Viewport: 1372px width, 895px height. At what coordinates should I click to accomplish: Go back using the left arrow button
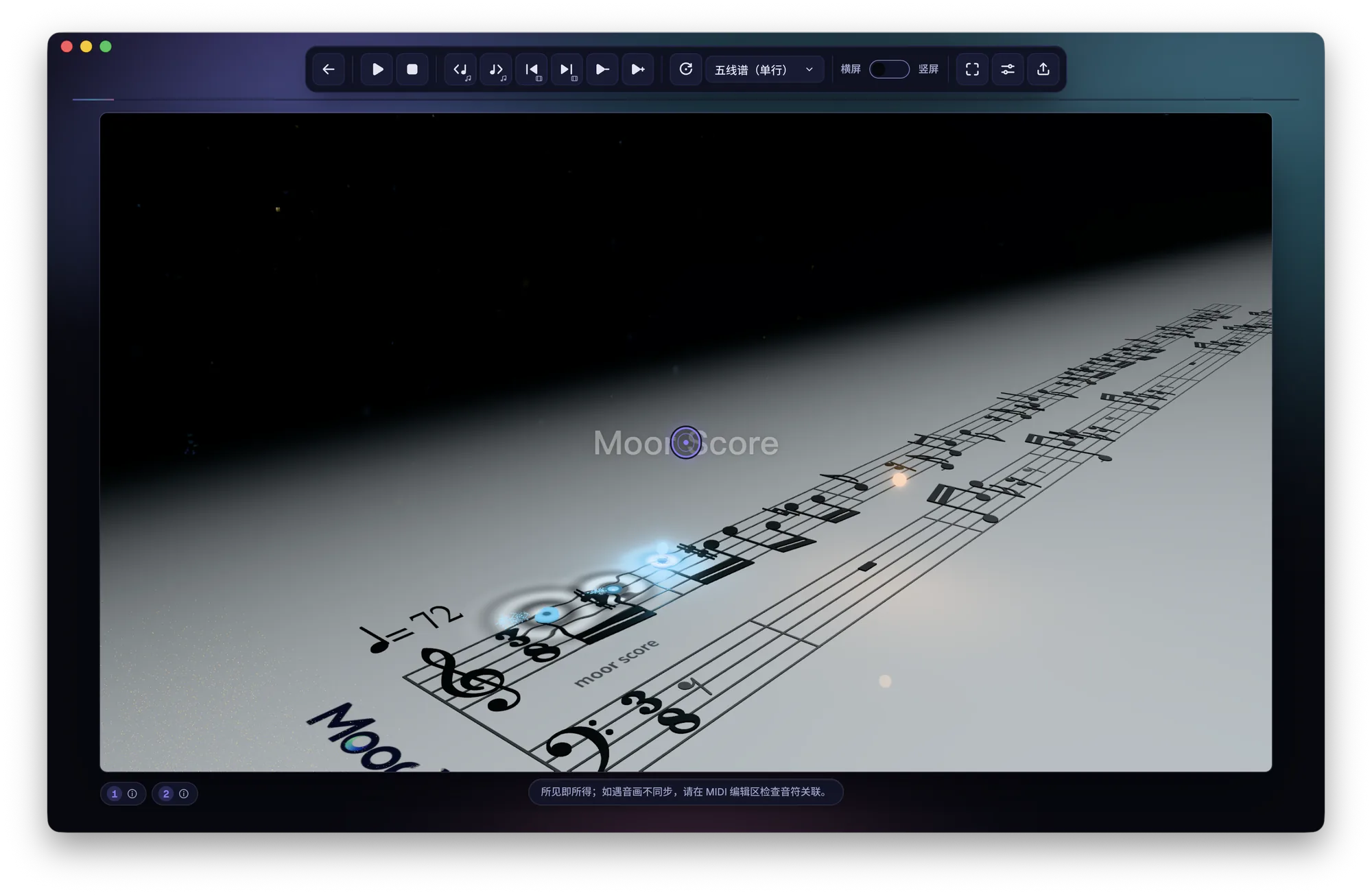click(329, 69)
